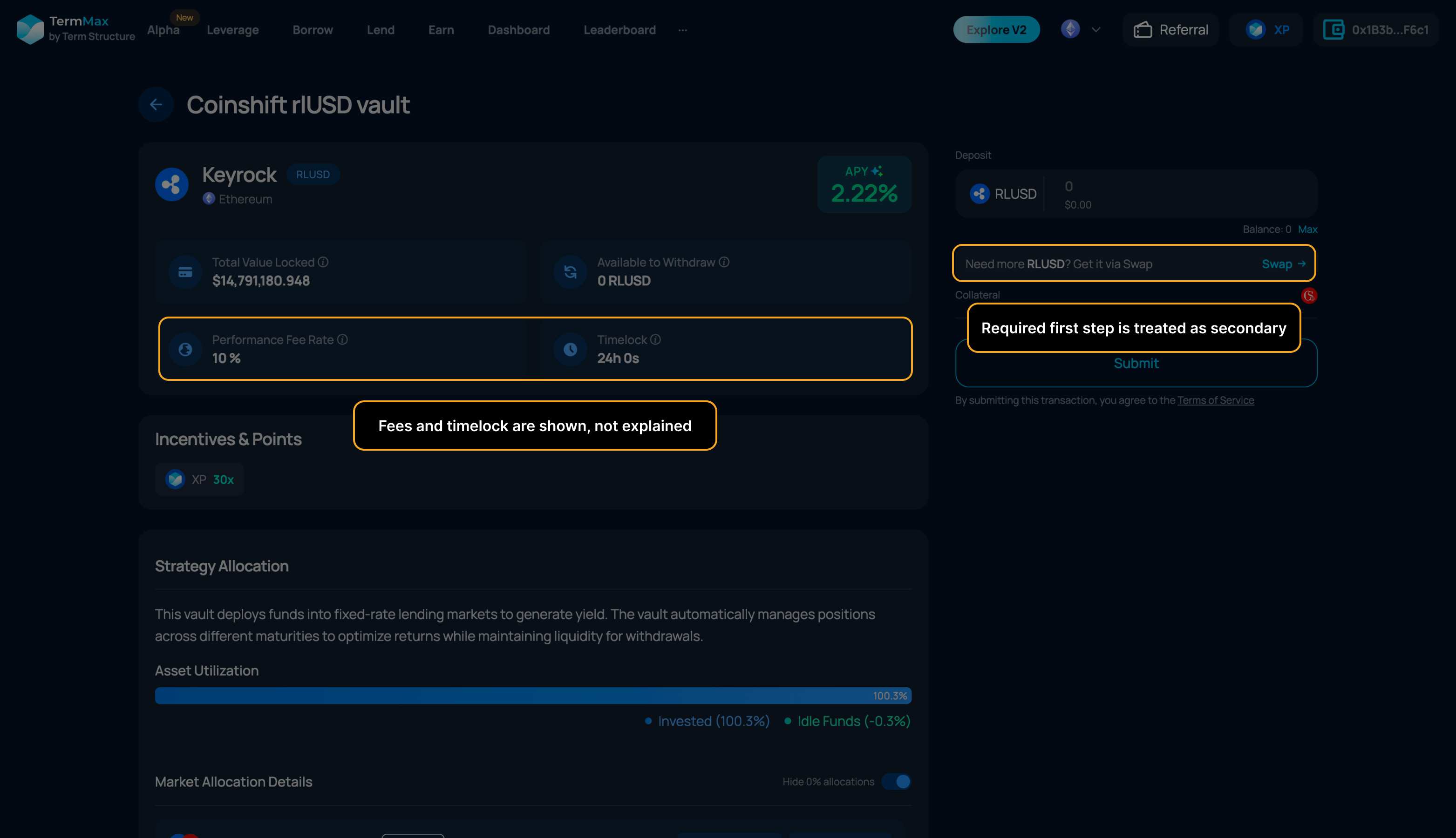The height and width of the screenshot is (838, 1456).
Task: Navigate to the Borrow page
Action: pos(313,30)
